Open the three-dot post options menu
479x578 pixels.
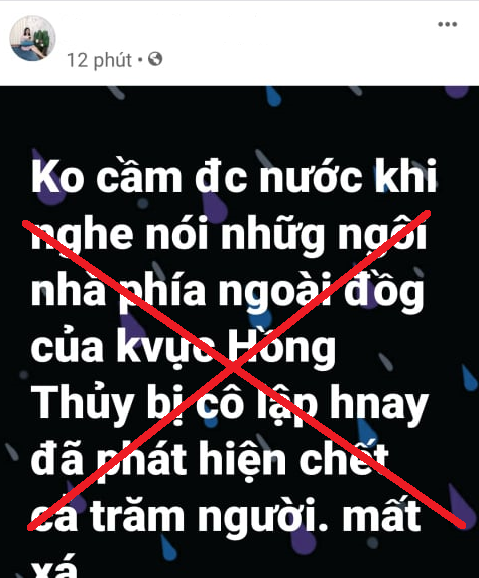click(447, 24)
